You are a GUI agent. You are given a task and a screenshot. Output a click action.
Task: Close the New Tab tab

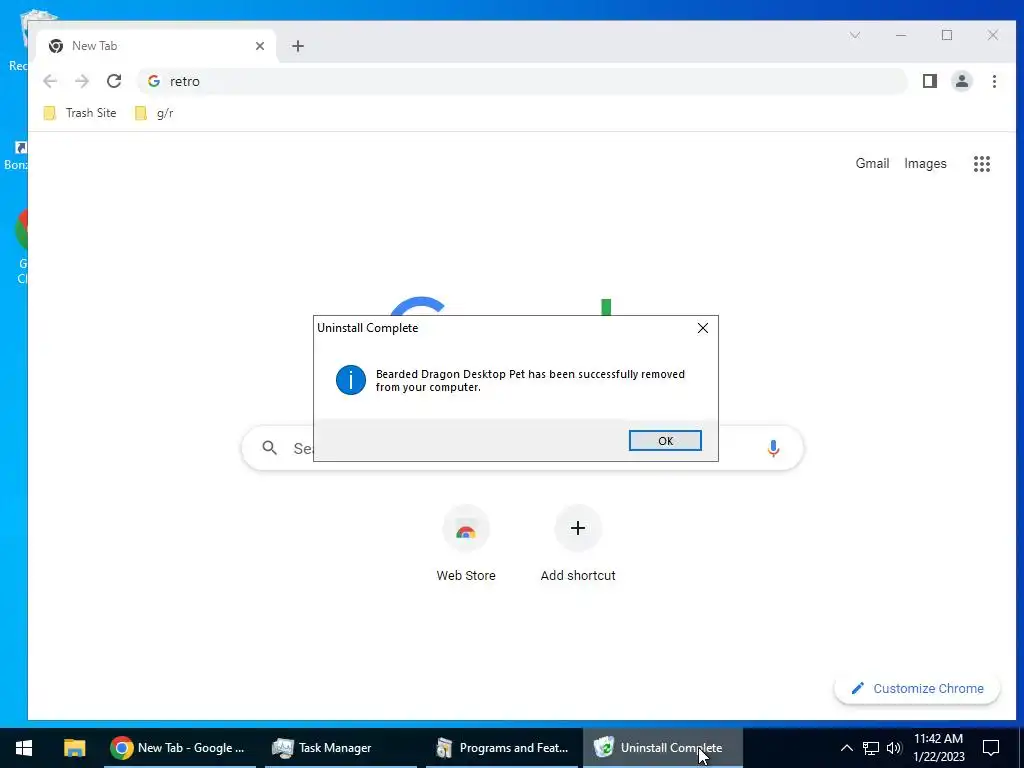pyautogui.click(x=260, y=46)
